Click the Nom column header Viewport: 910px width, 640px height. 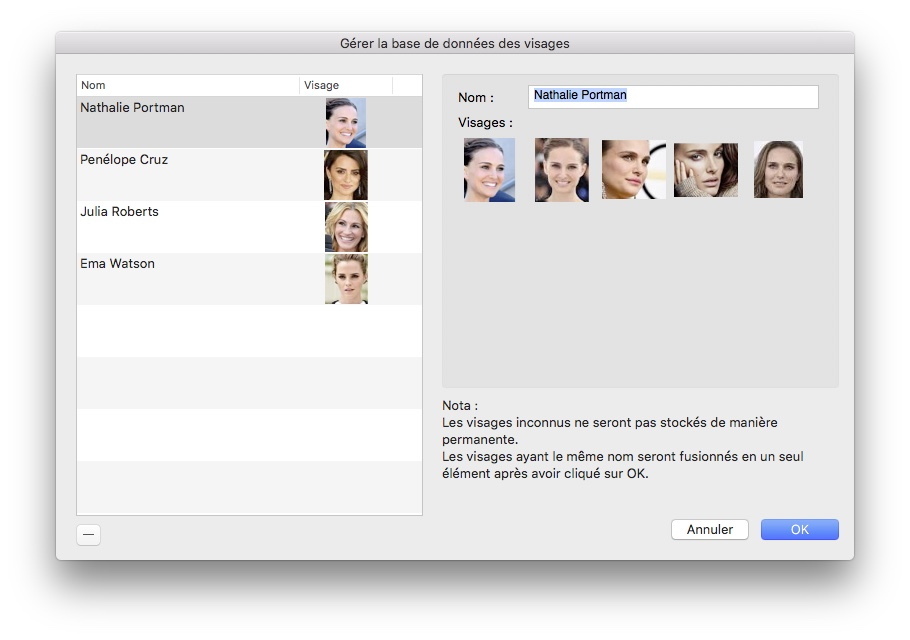tap(188, 86)
